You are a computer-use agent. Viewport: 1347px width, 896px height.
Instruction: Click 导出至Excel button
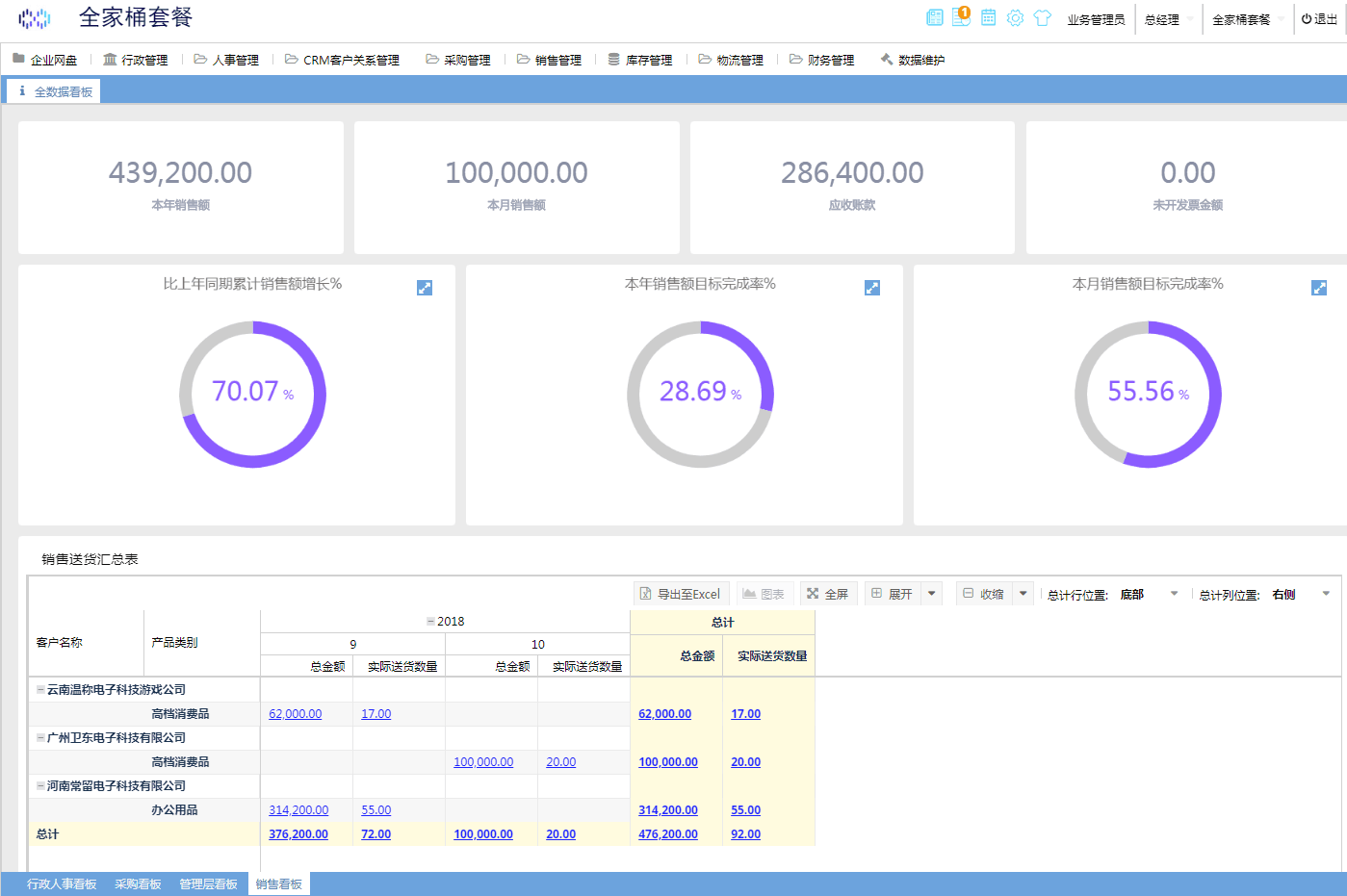[681, 594]
